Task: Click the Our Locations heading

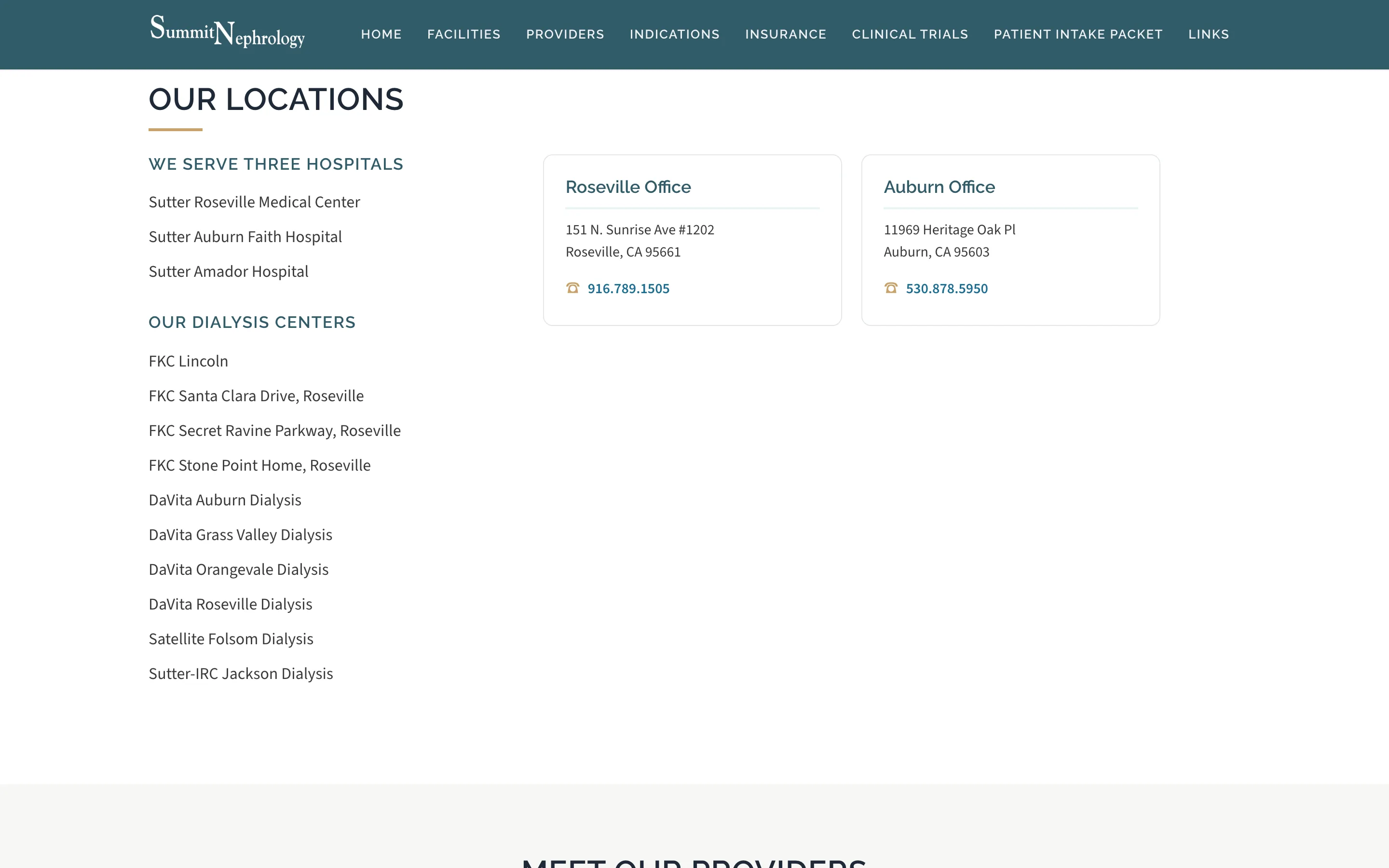Action: click(276, 99)
